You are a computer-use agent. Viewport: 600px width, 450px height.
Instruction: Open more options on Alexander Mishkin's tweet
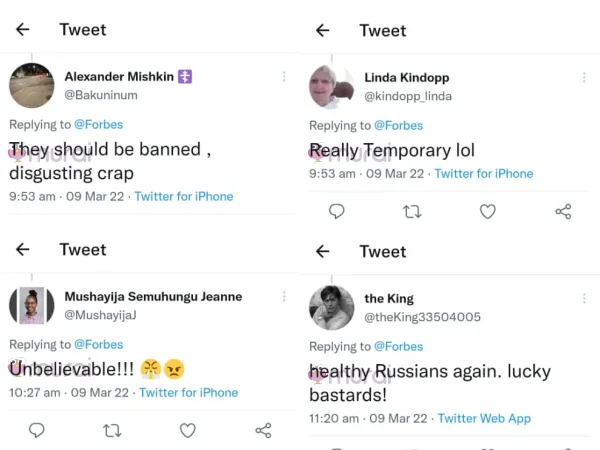[x=284, y=76]
